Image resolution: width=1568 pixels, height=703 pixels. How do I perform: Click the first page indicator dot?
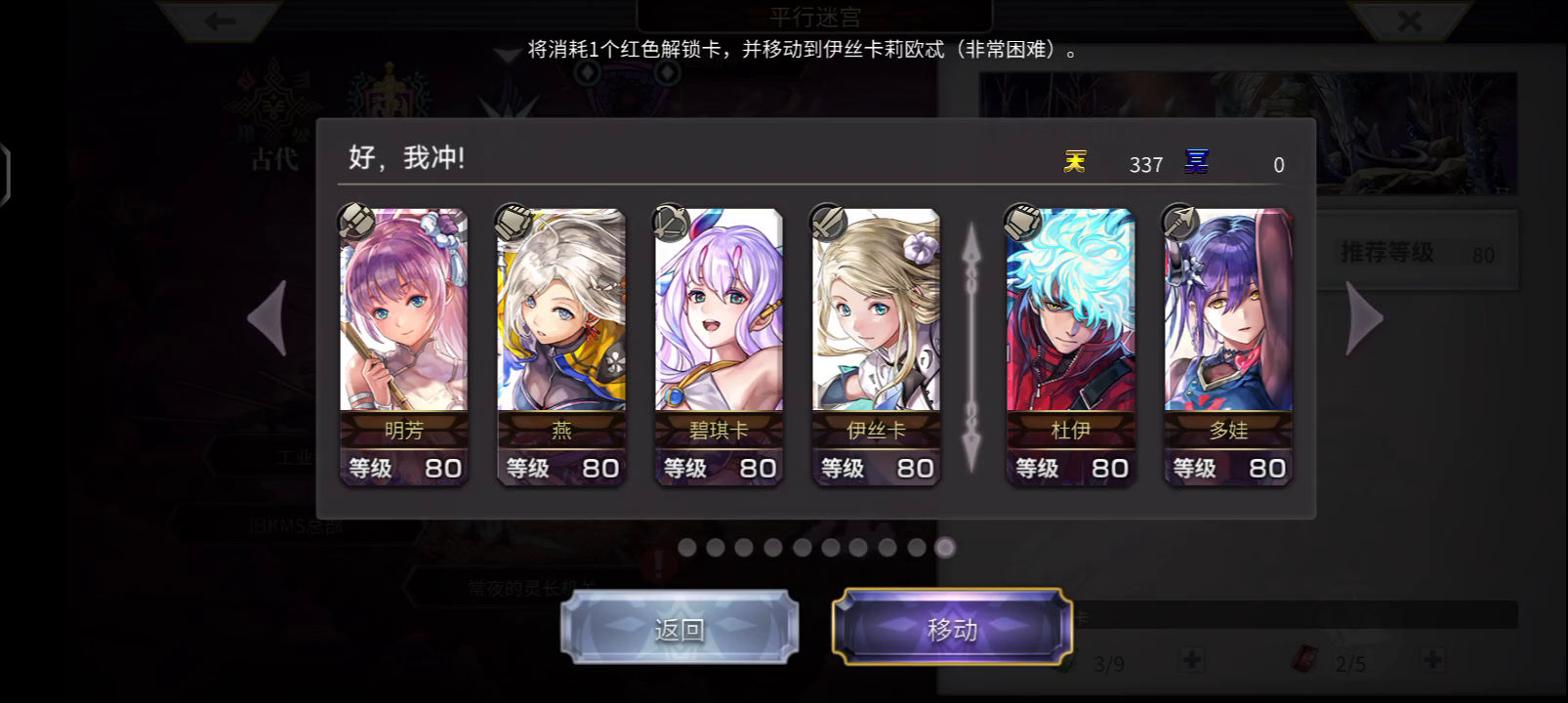[x=687, y=548]
